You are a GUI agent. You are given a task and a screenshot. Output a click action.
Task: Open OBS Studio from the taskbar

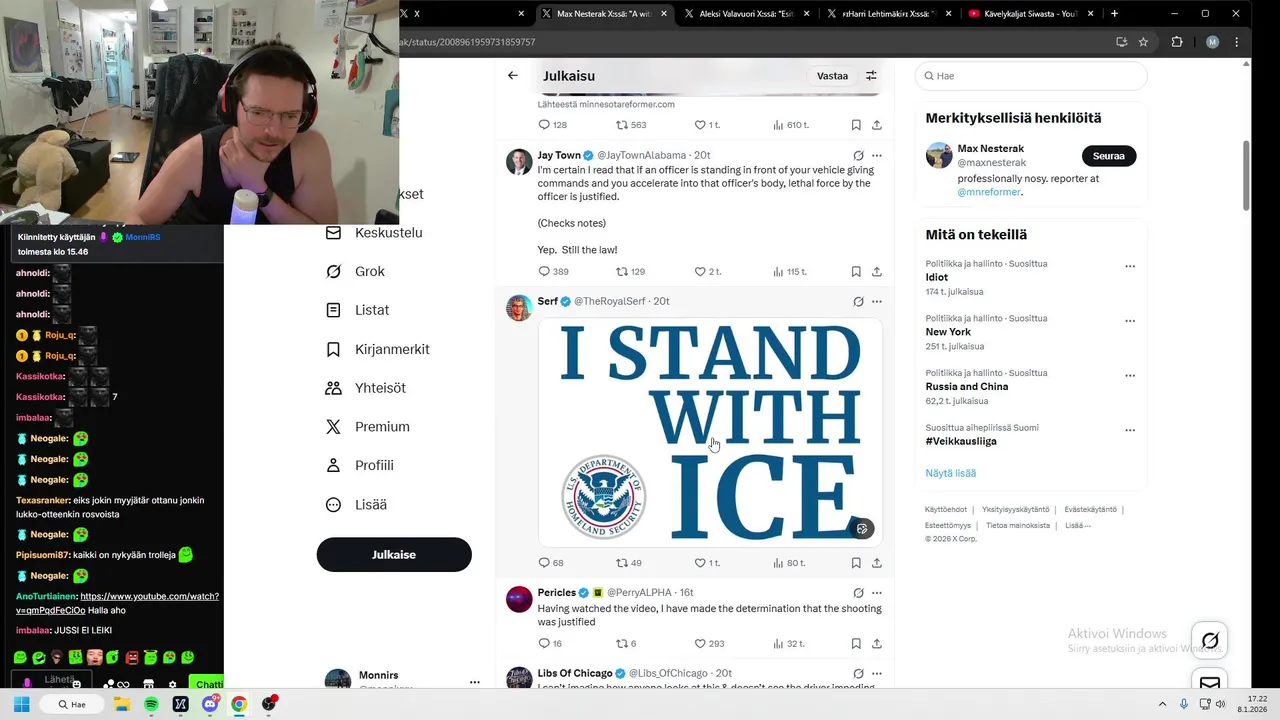tap(269, 704)
